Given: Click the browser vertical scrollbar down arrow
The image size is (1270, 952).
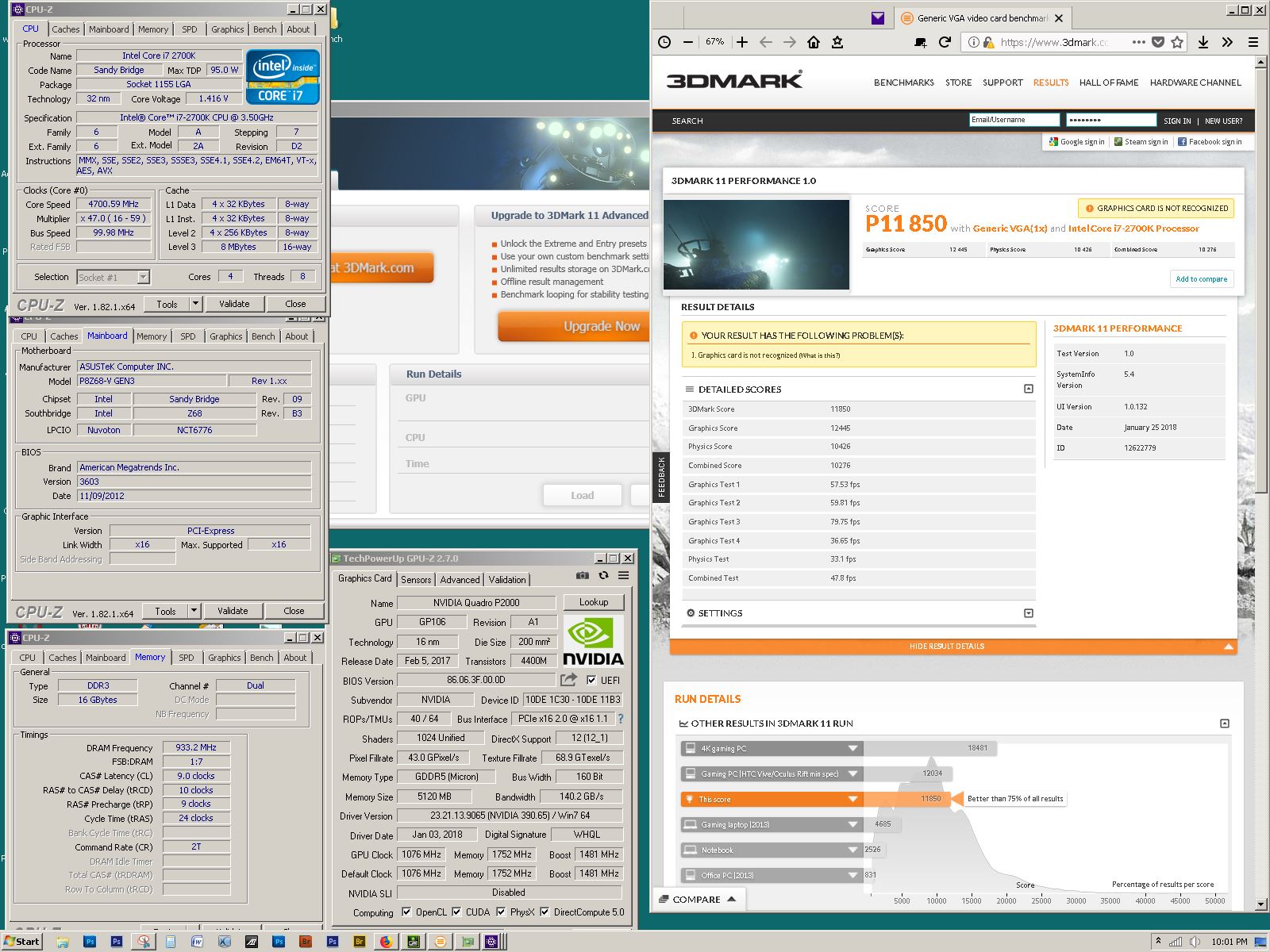Looking at the screenshot, I should (1261, 904).
